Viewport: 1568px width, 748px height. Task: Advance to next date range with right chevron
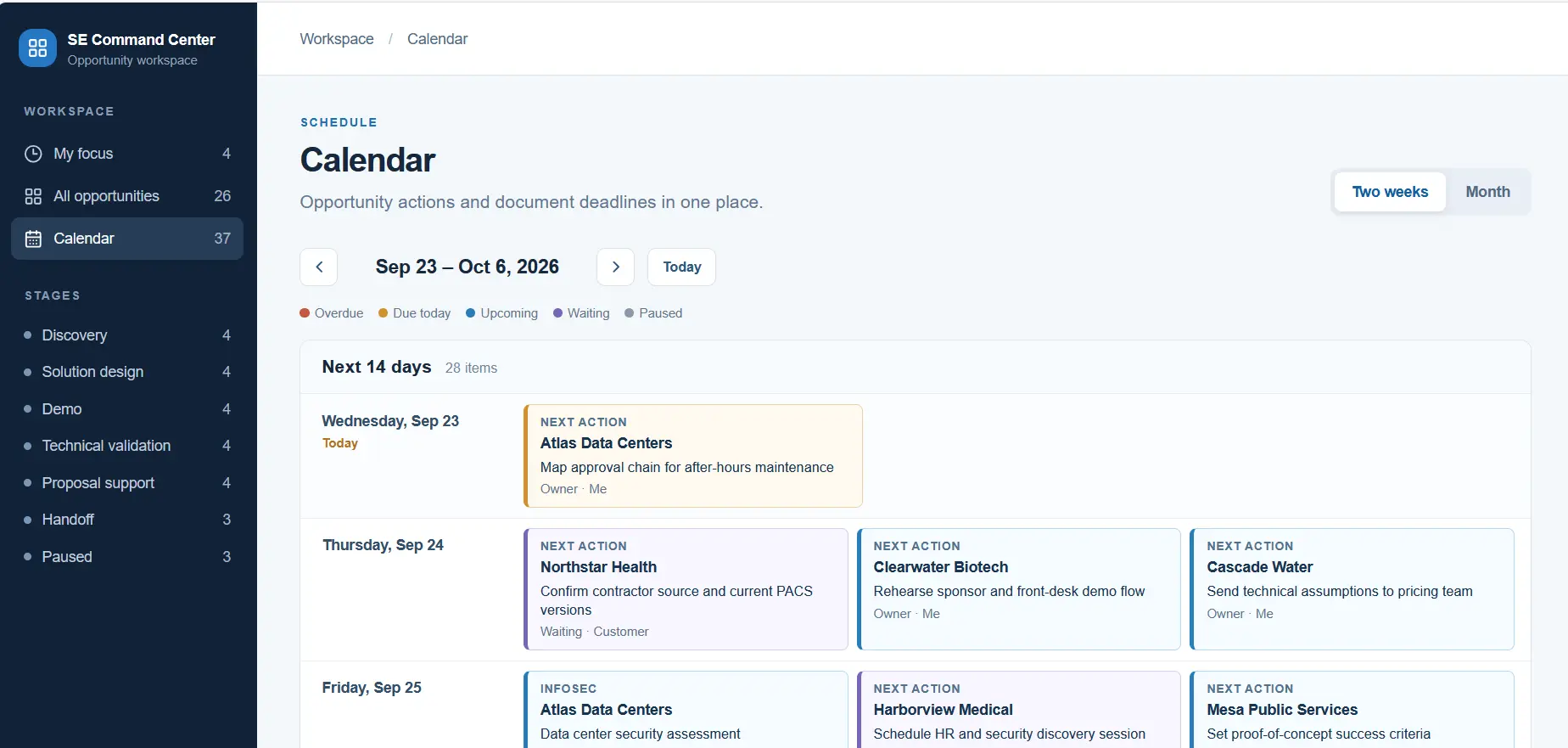pyautogui.click(x=616, y=267)
